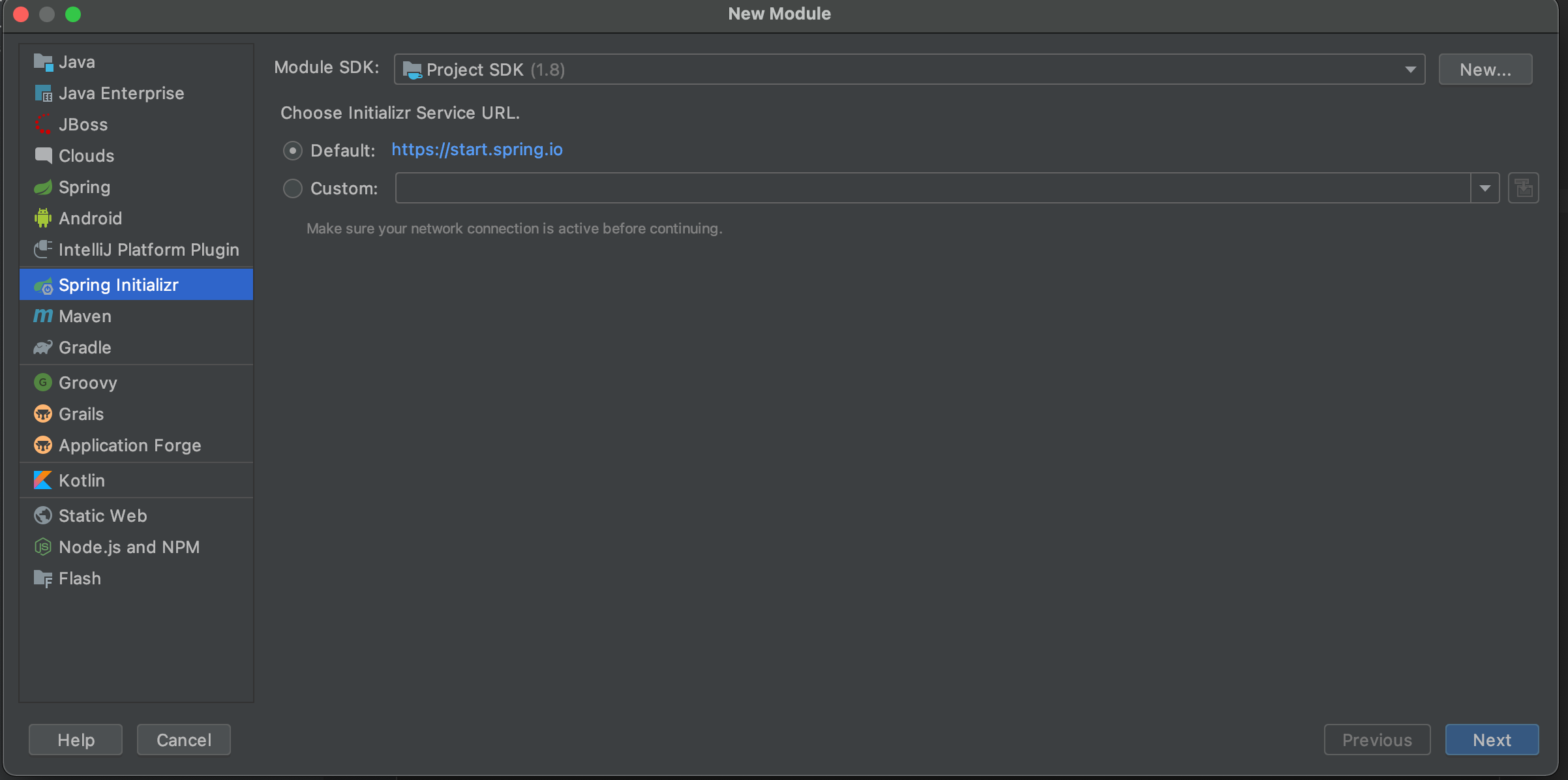Select Kotlin module type
Viewport: 1568px width, 780px height.
[x=136, y=481]
